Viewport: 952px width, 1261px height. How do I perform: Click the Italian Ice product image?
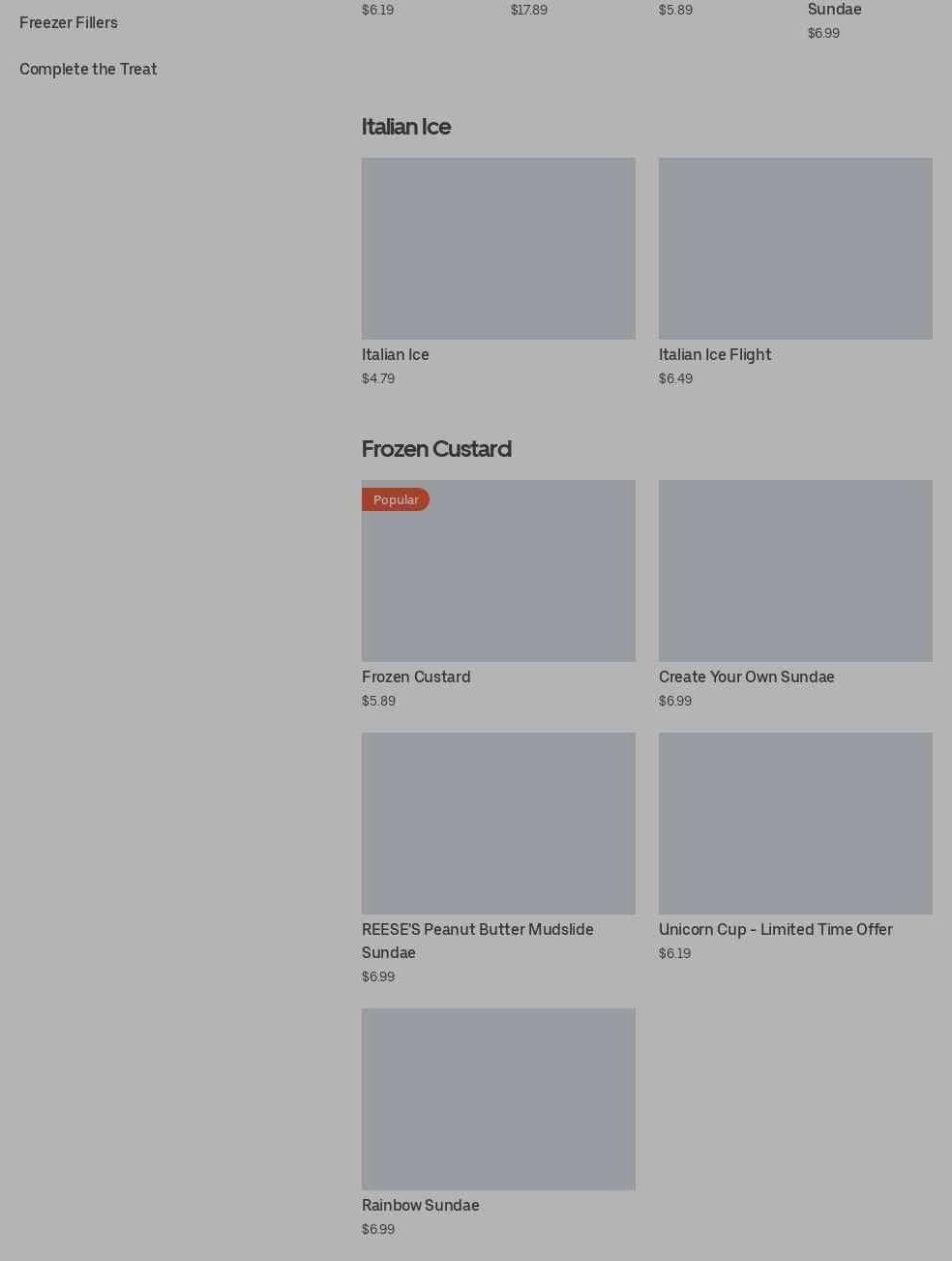click(x=498, y=248)
